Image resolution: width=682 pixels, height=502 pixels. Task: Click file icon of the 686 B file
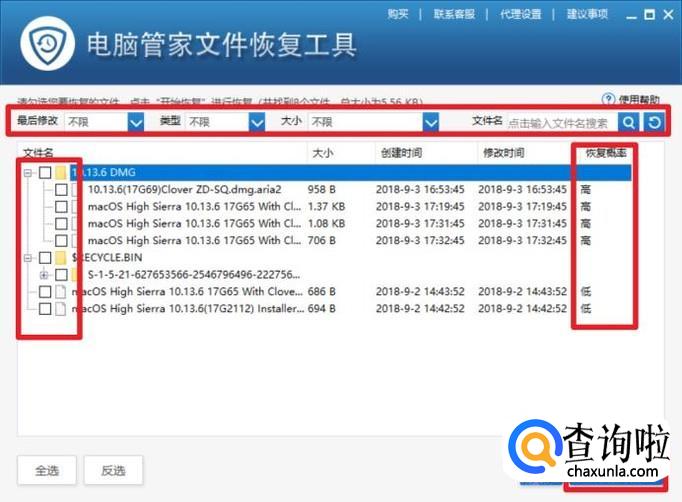coord(61,291)
